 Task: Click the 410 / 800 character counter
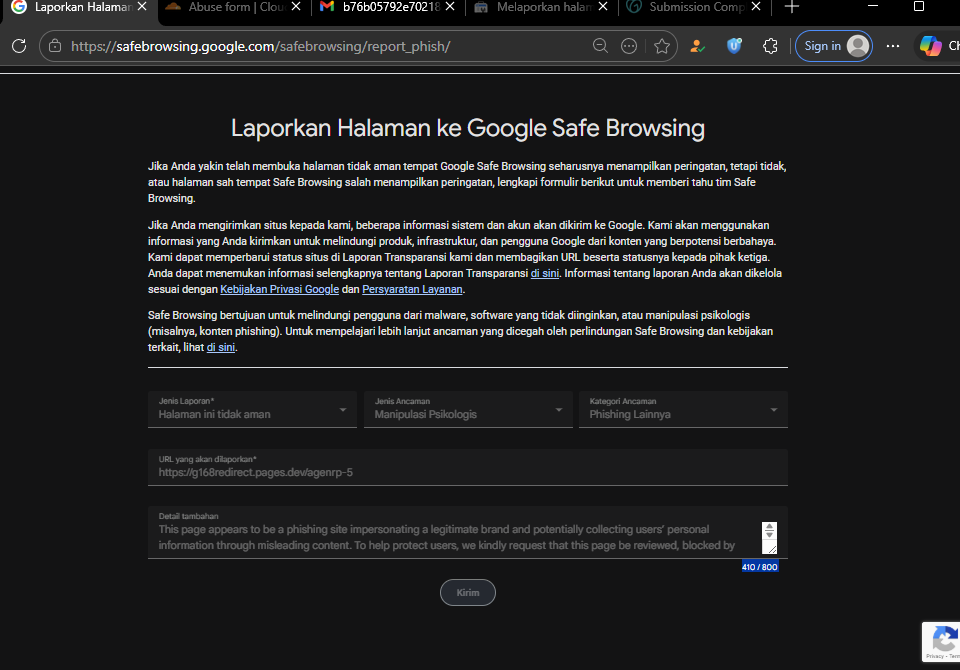point(760,567)
